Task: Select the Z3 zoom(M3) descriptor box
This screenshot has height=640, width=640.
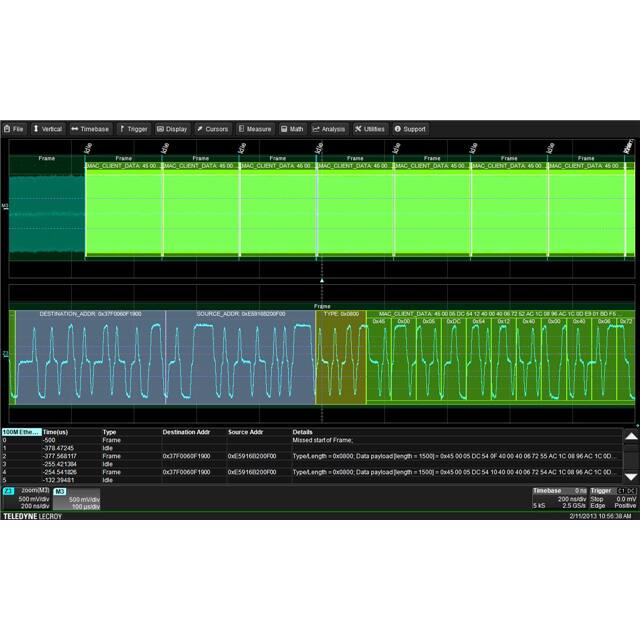Action: coord(26,499)
